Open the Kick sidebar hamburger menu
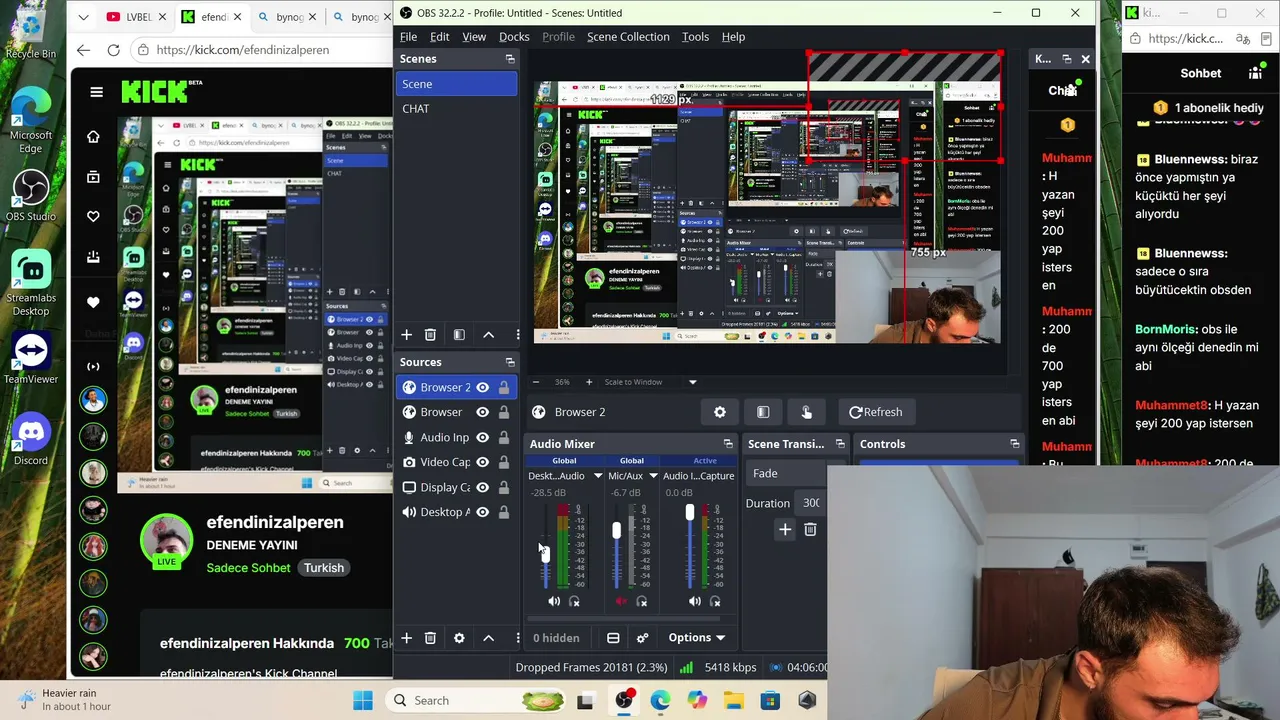Viewport: 1280px width, 720px height. click(x=96, y=92)
